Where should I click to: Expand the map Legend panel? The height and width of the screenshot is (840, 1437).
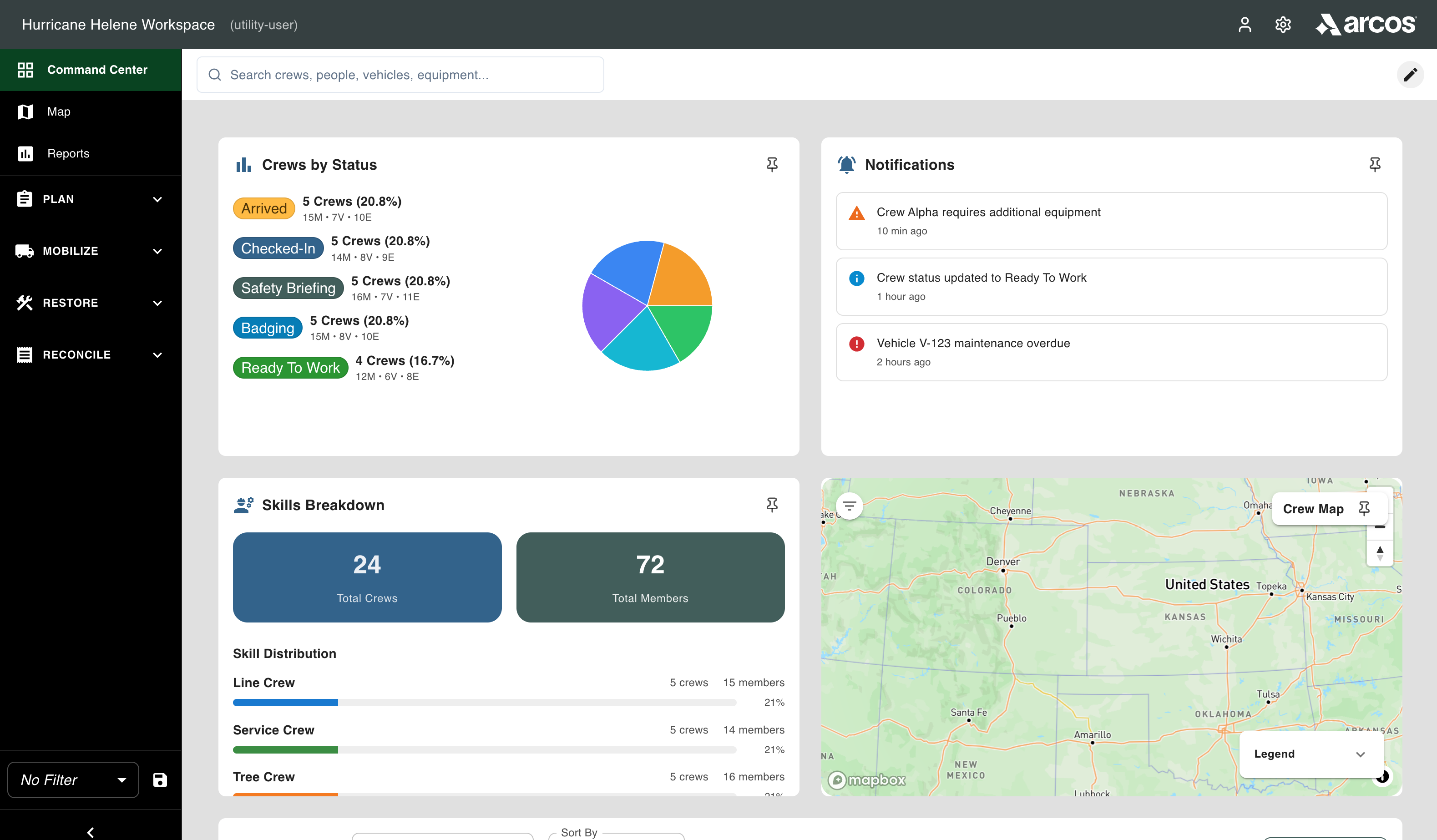click(1311, 754)
